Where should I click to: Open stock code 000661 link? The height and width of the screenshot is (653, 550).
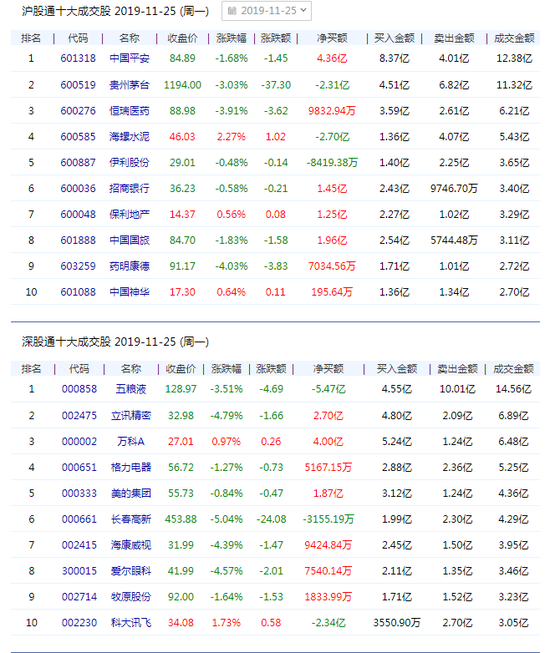pos(79,519)
